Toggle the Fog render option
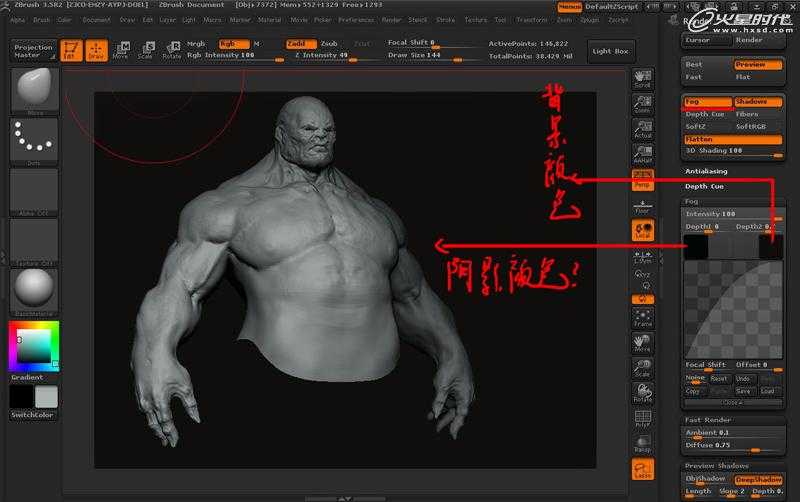The width and height of the screenshot is (800, 502). pos(706,102)
